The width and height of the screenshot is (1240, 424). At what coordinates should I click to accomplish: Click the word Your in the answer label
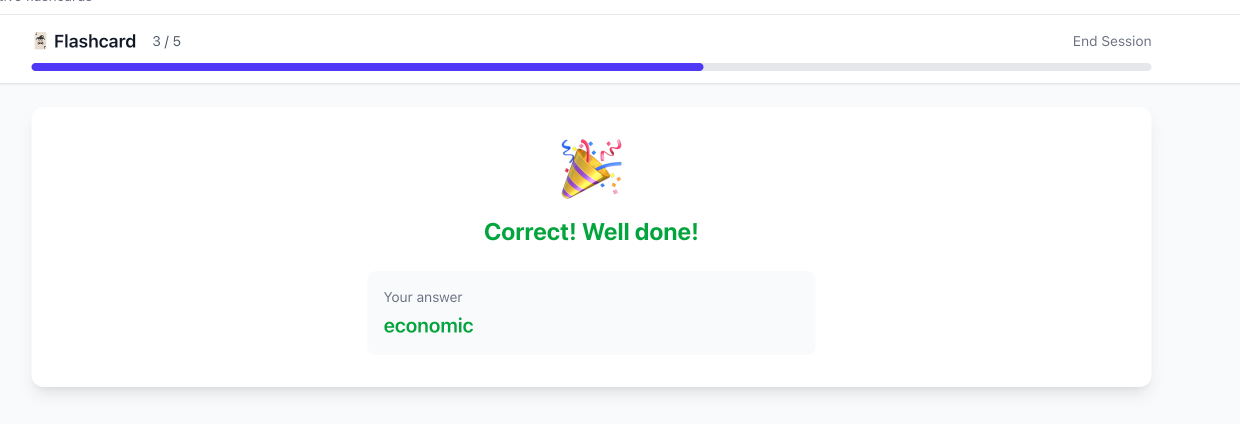click(x=398, y=297)
